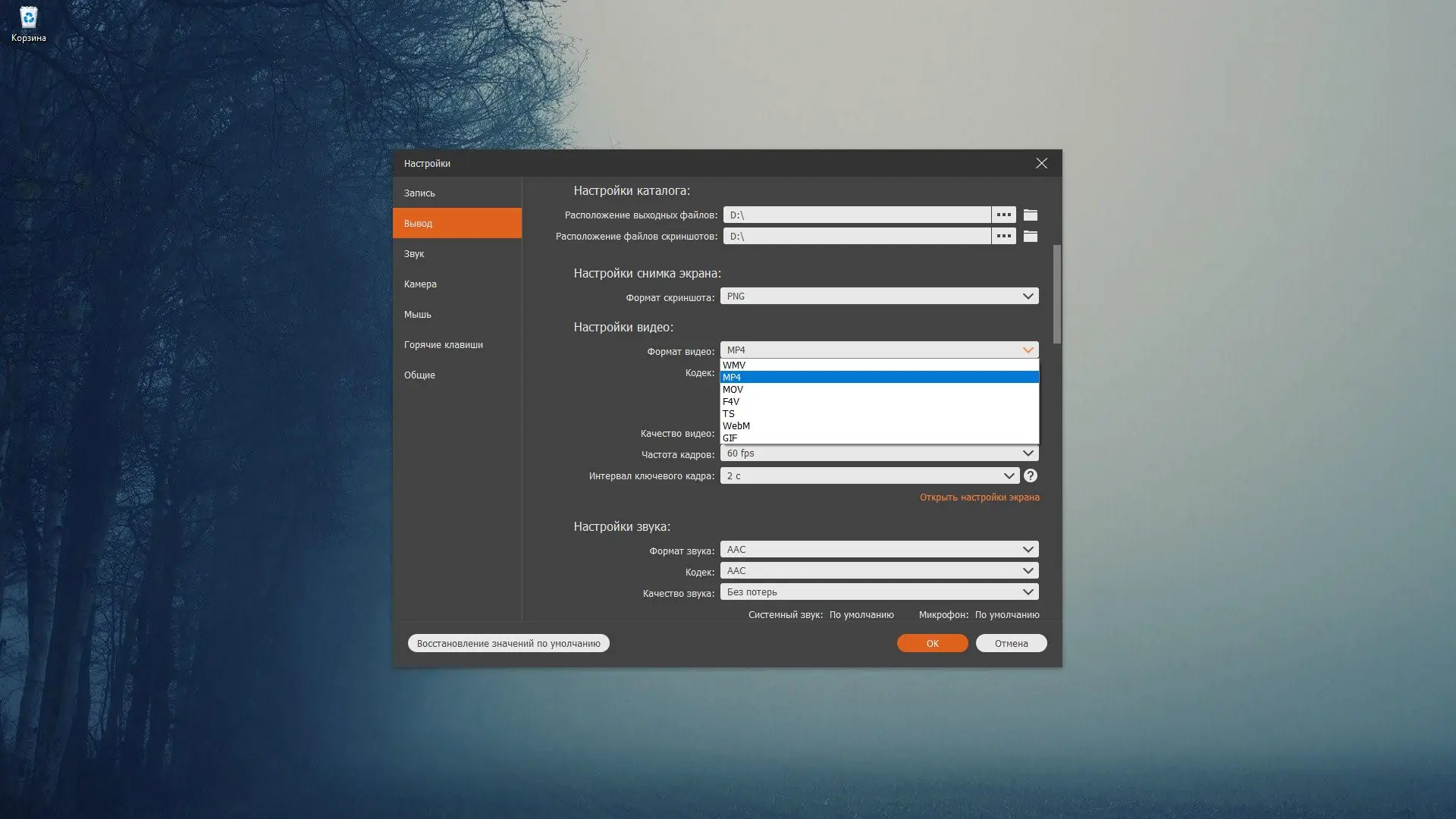Switch to the Звук settings tab
Screen dimensions: 1456x819
(x=414, y=254)
